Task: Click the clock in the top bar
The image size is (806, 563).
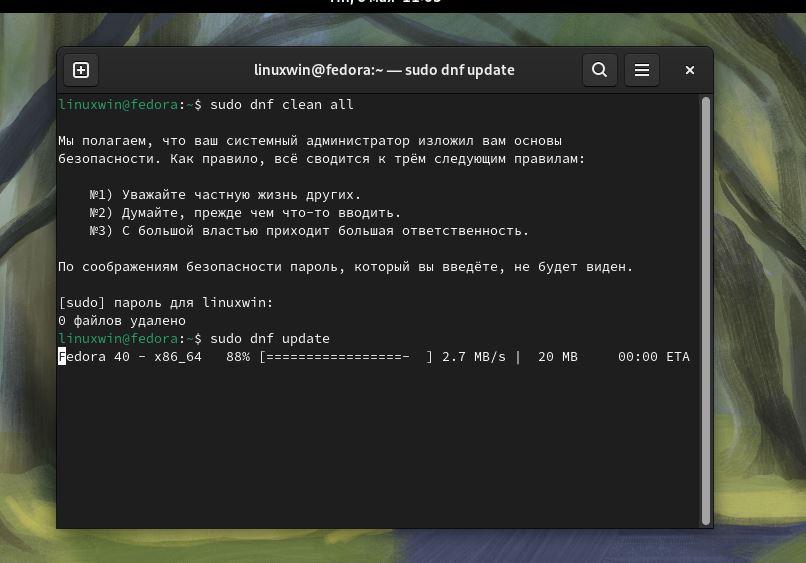Action: 385,2
